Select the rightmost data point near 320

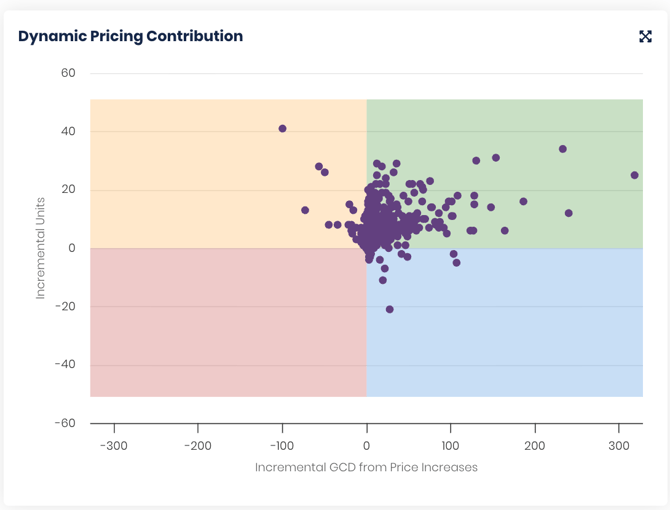click(x=635, y=176)
